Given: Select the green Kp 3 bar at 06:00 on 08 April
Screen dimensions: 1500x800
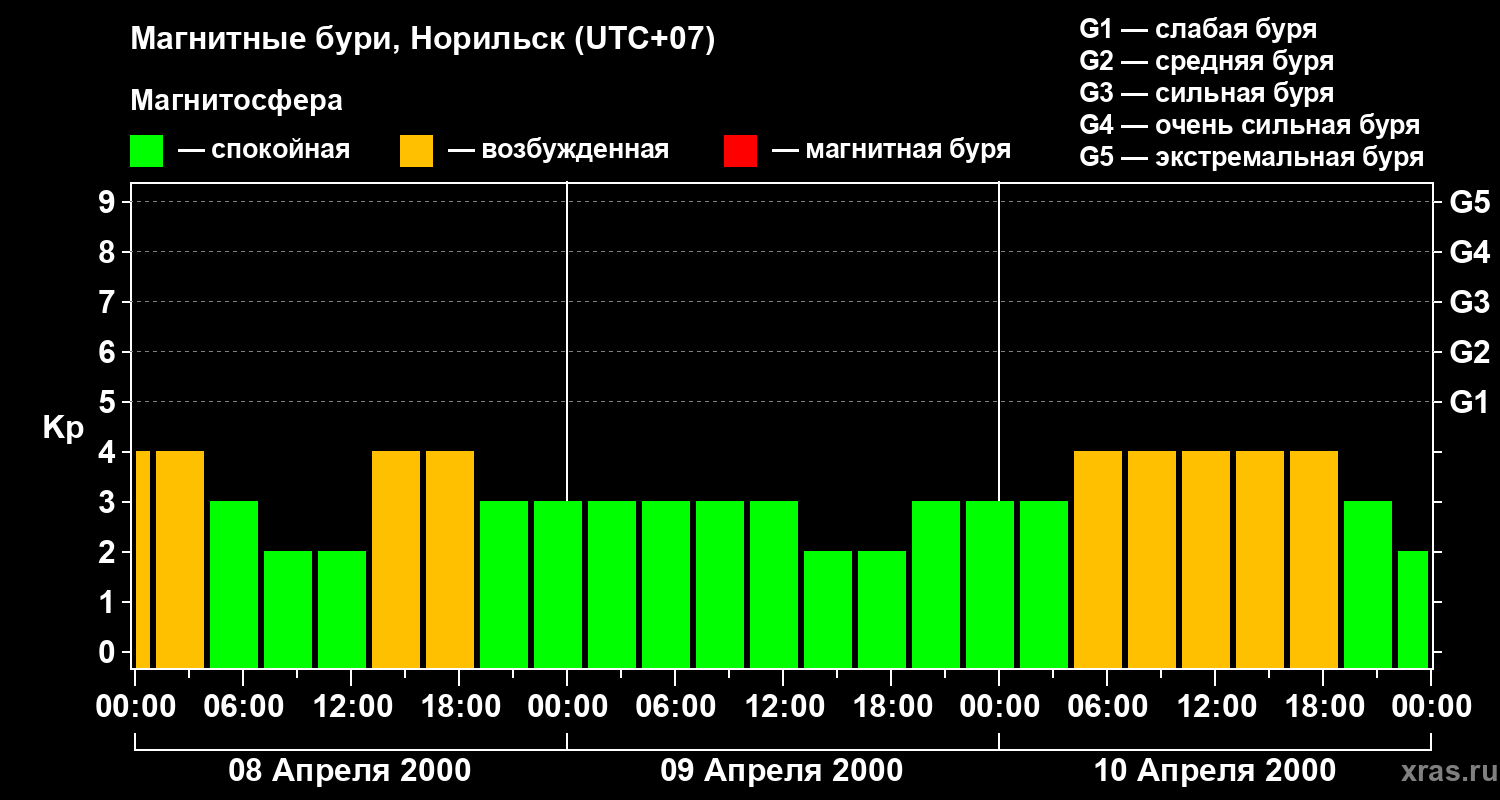Looking at the screenshot, I should pos(234,584).
